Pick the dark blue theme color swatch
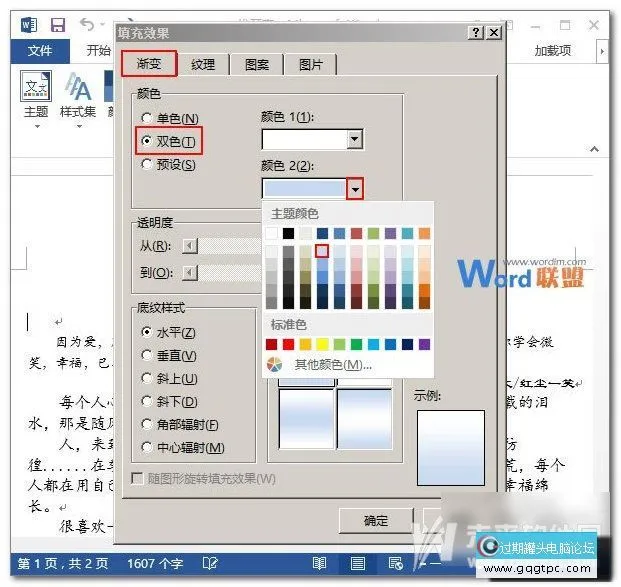This screenshot has width=621, height=587. coord(322,233)
